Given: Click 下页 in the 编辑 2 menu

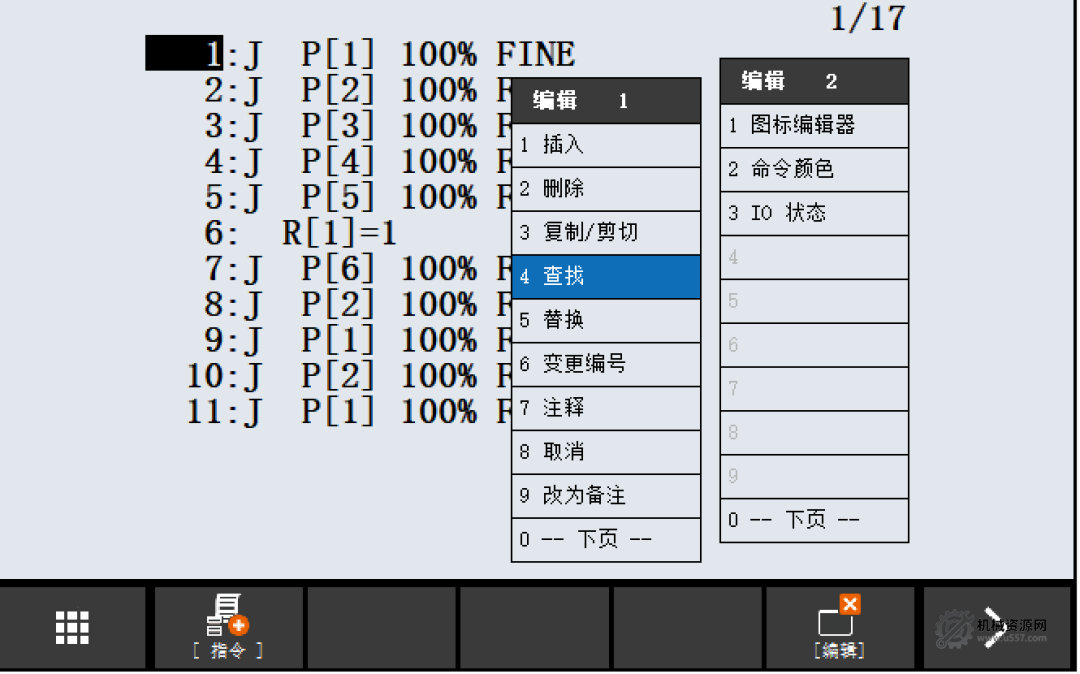Looking at the screenshot, I should click(x=813, y=520).
